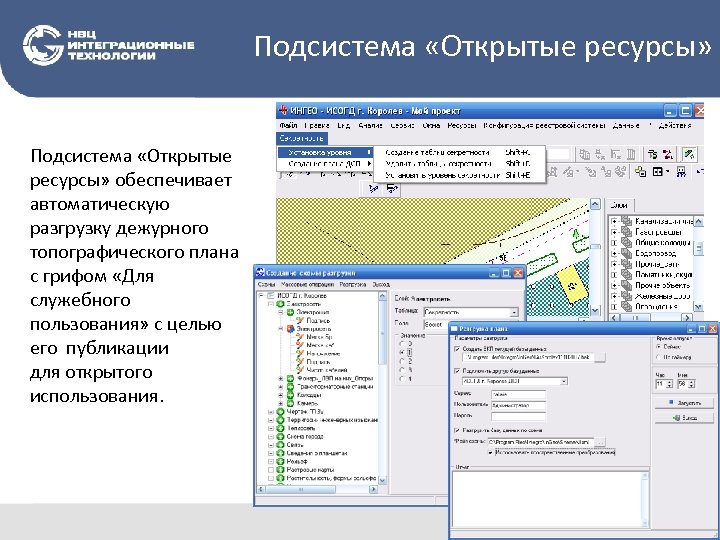Viewport: 720px width, 540px height.
Task: Toggle Подключить другую базу данных checkbox
Action: tap(457, 371)
